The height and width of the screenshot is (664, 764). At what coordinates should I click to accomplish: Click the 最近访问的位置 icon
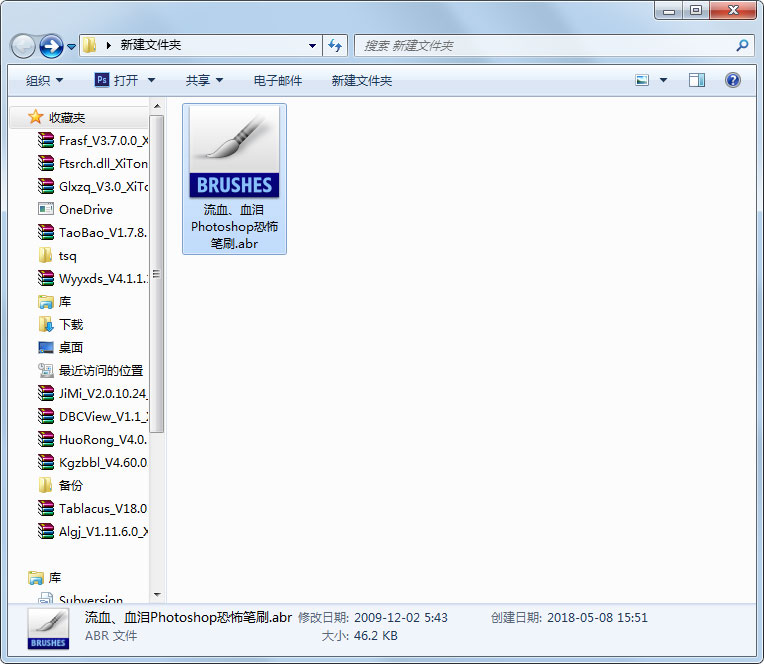click(46, 370)
